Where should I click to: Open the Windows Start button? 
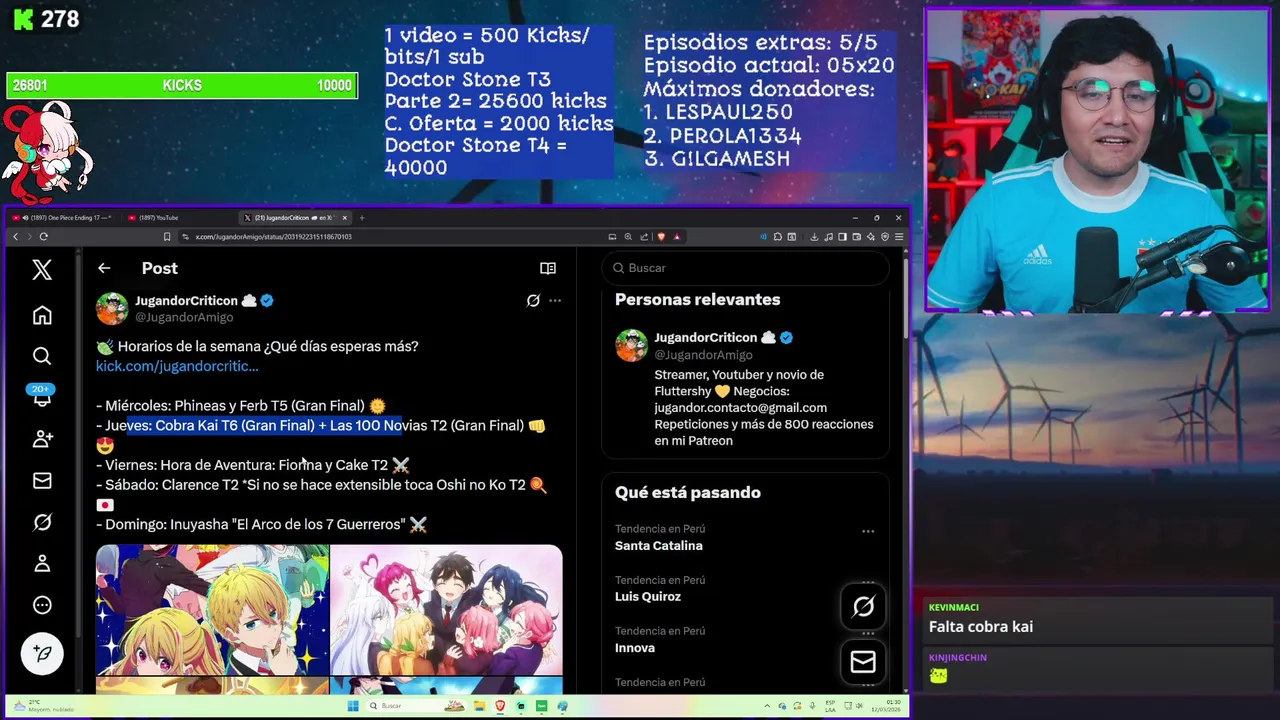click(352, 706)
